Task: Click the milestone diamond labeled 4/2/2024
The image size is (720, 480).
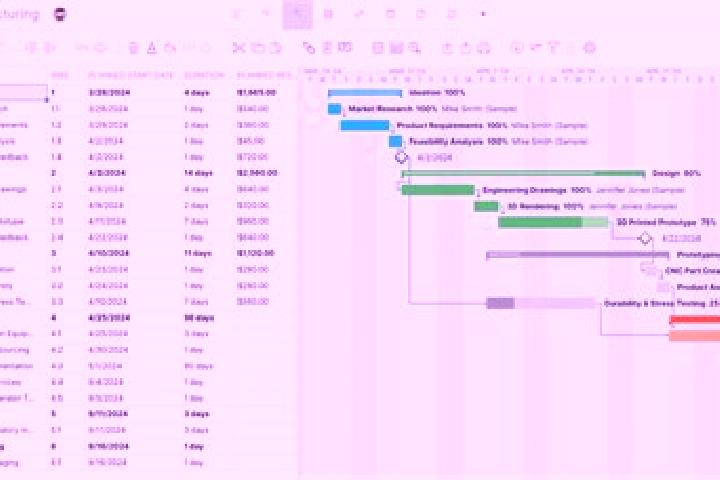Action: click(x=401, y=157)
